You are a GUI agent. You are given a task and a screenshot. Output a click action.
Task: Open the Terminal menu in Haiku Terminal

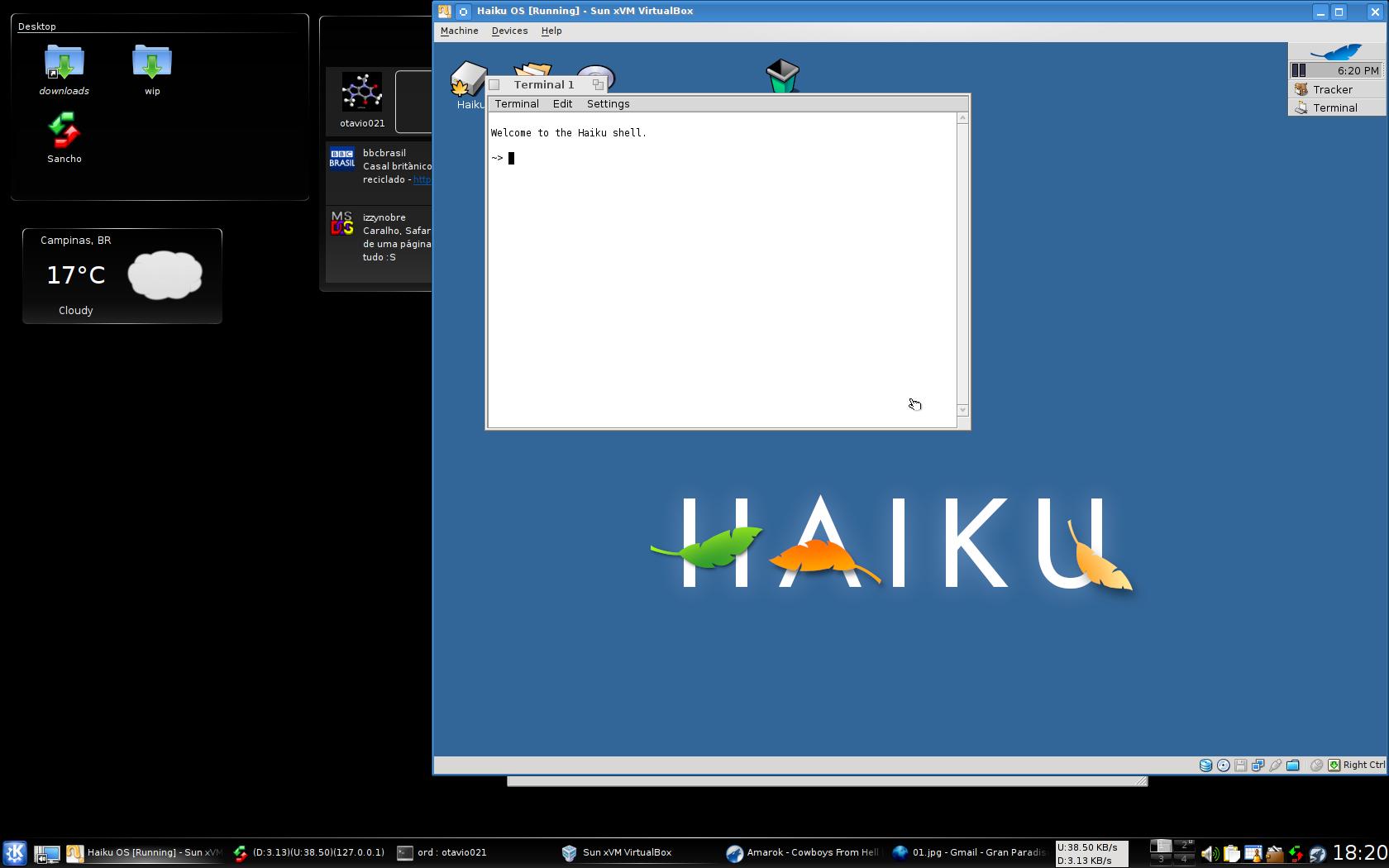pos(517,103)
